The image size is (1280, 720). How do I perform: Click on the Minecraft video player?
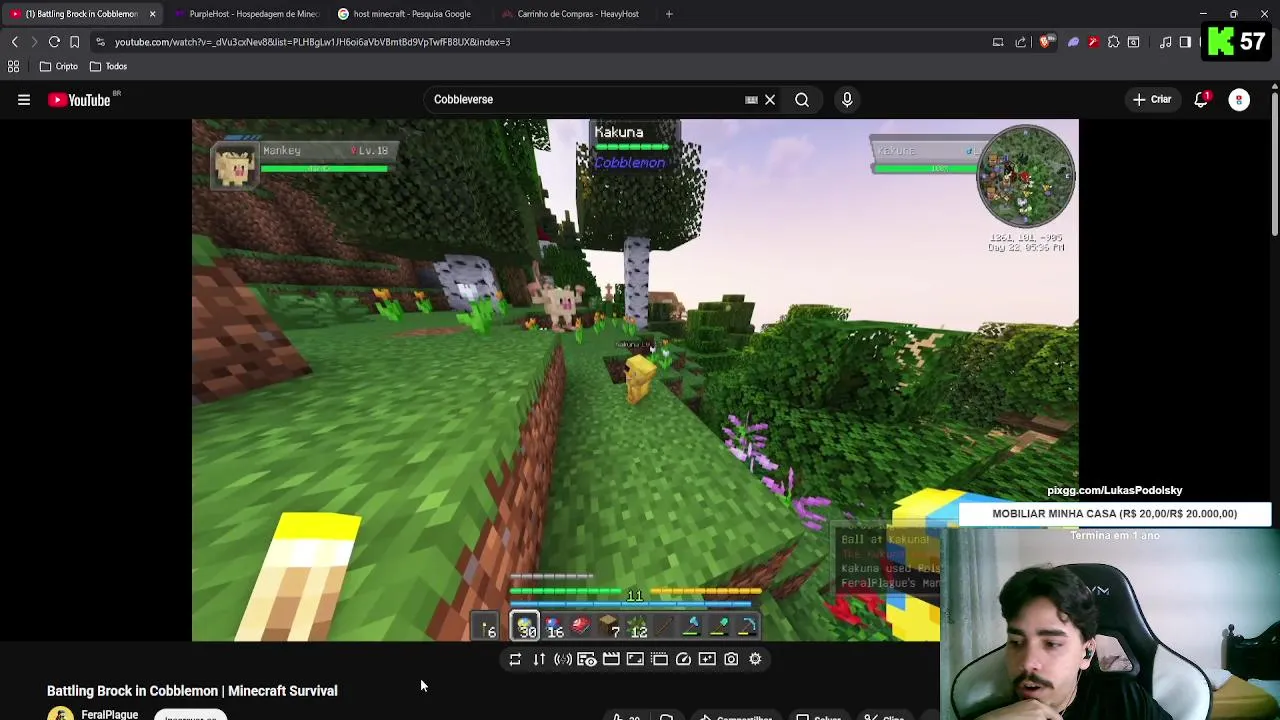(x=635, y=380)
